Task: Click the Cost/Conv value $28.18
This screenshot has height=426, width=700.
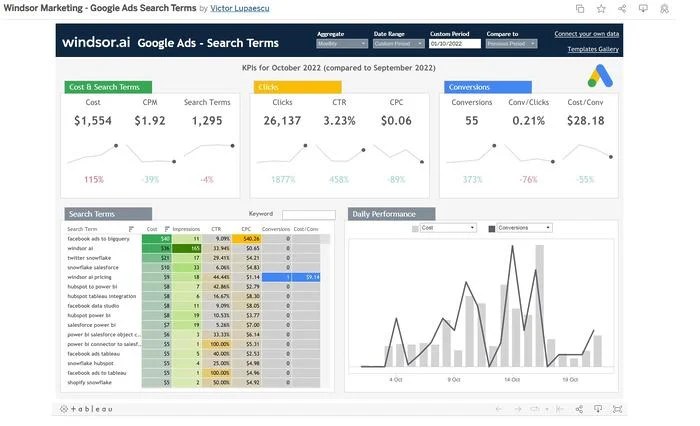Action: click(586, 121)
